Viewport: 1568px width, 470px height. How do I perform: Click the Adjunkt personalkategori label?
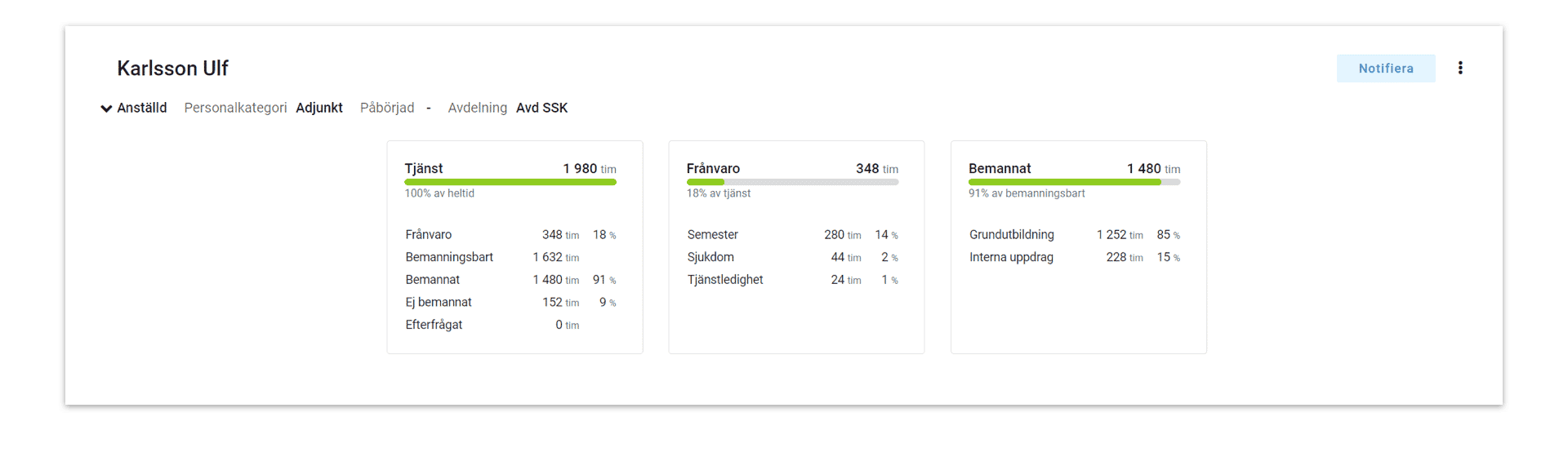pos(319,108)
